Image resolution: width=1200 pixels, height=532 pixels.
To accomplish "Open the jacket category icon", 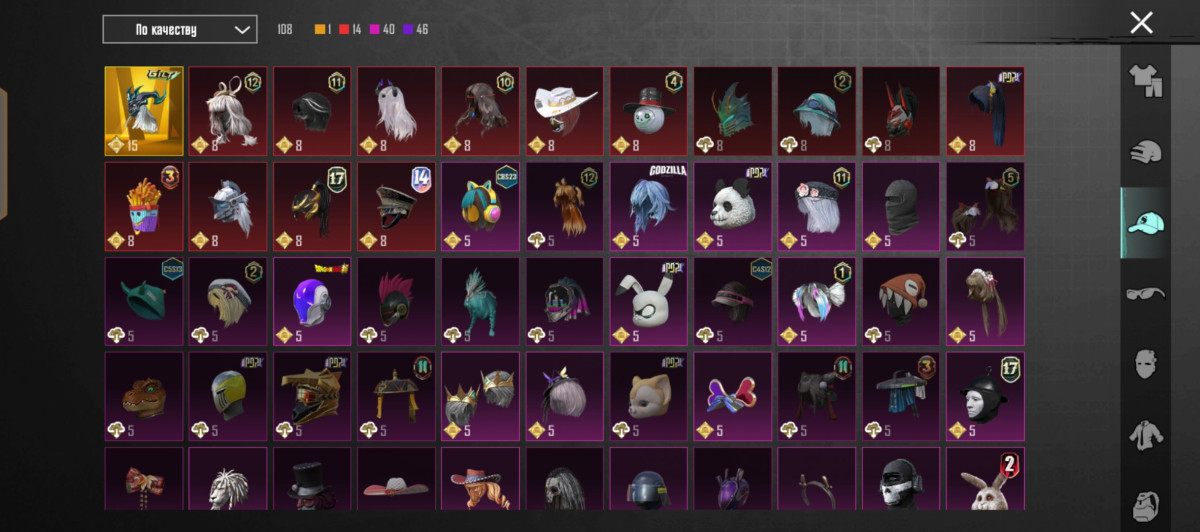I will [x=1144, y=433].
